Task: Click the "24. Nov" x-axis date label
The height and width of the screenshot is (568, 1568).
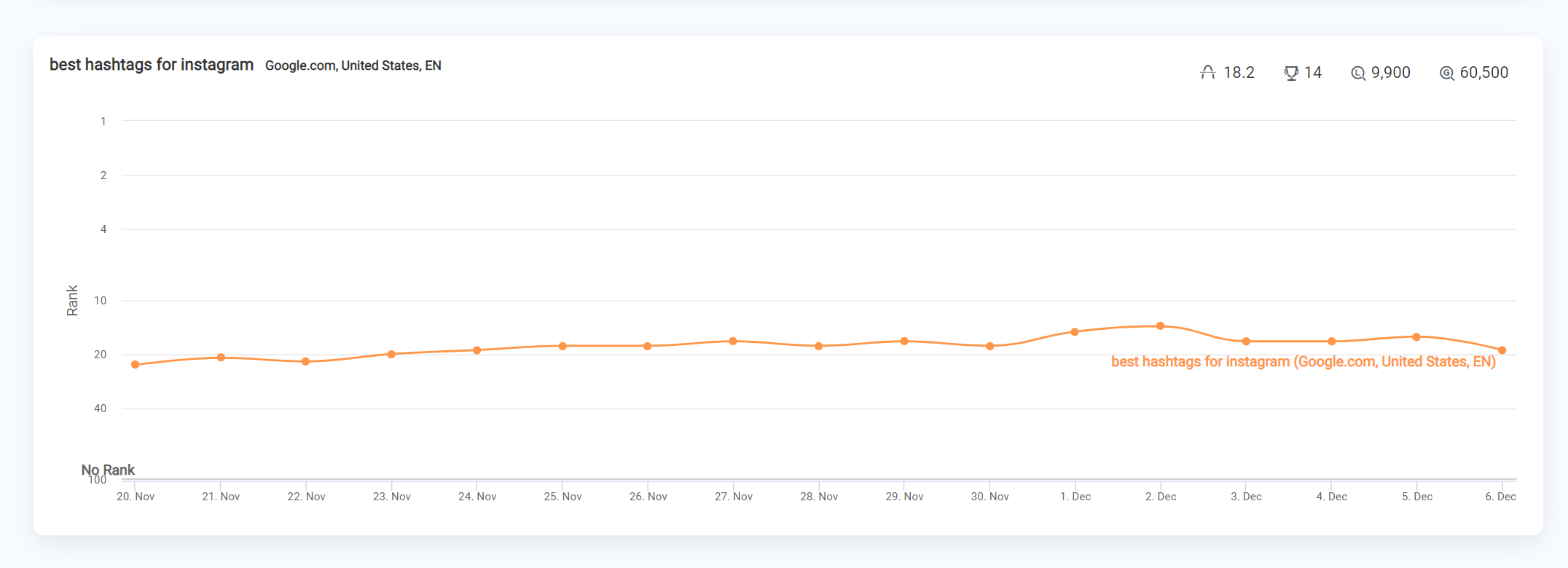Action: click(477, 497)
